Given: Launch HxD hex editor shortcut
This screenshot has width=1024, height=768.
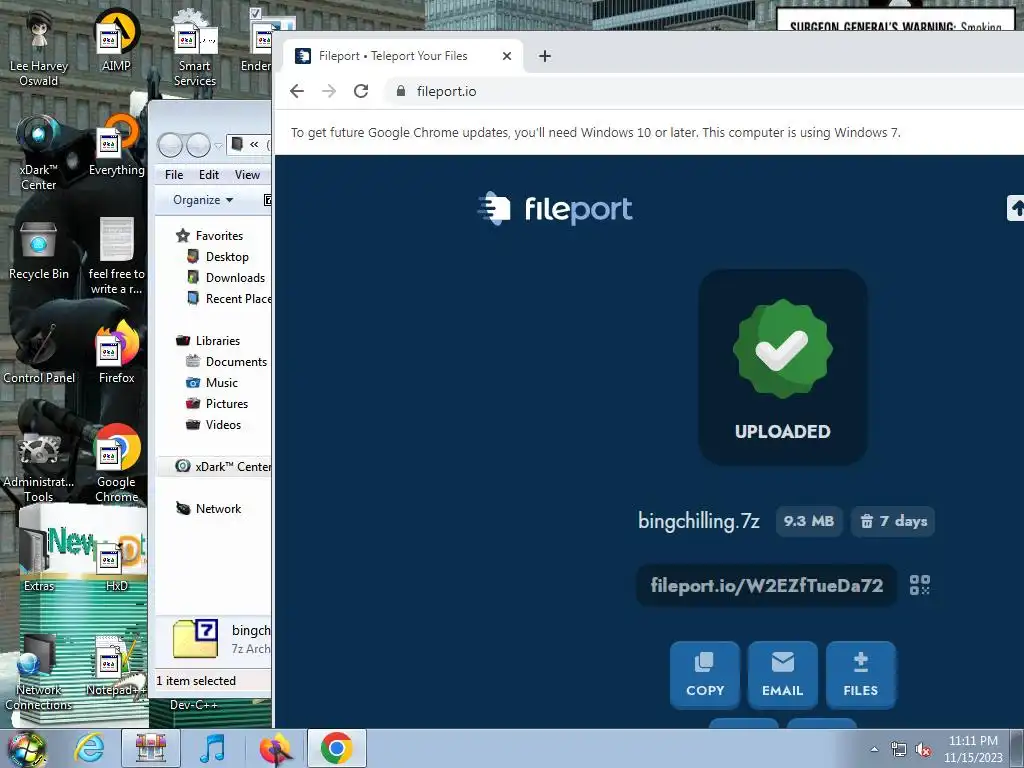Looking at the screenshot, I should [x=116, y=563].
